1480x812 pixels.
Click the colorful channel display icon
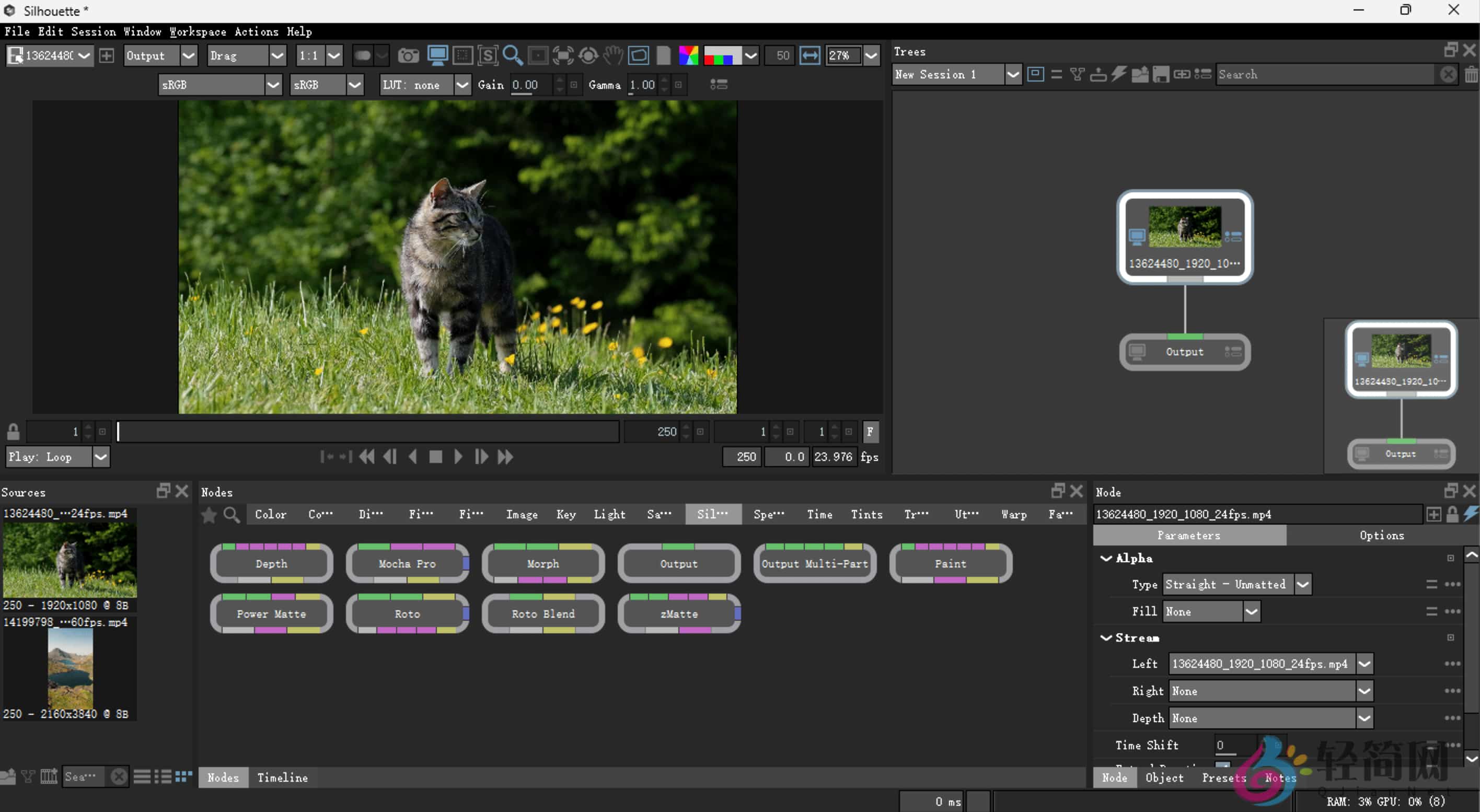coord(688,56)
